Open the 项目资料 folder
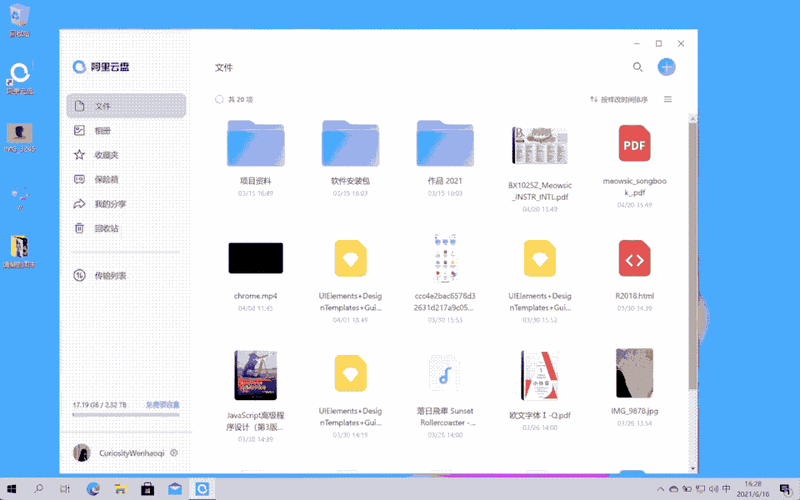The image size is (800, 500). 255,144
